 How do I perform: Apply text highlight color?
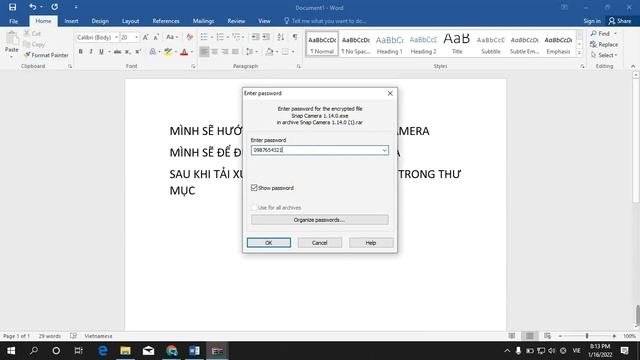(x=168, y=51)
